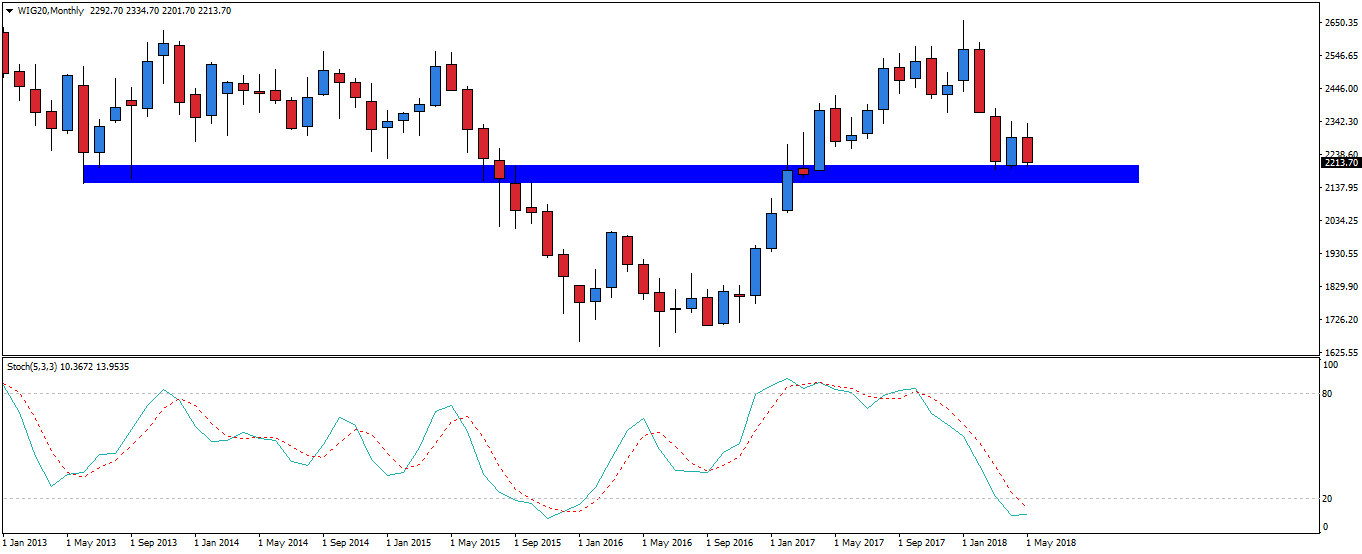
Task: Click the 1 May 2014 date label
Action: point(283,543)
